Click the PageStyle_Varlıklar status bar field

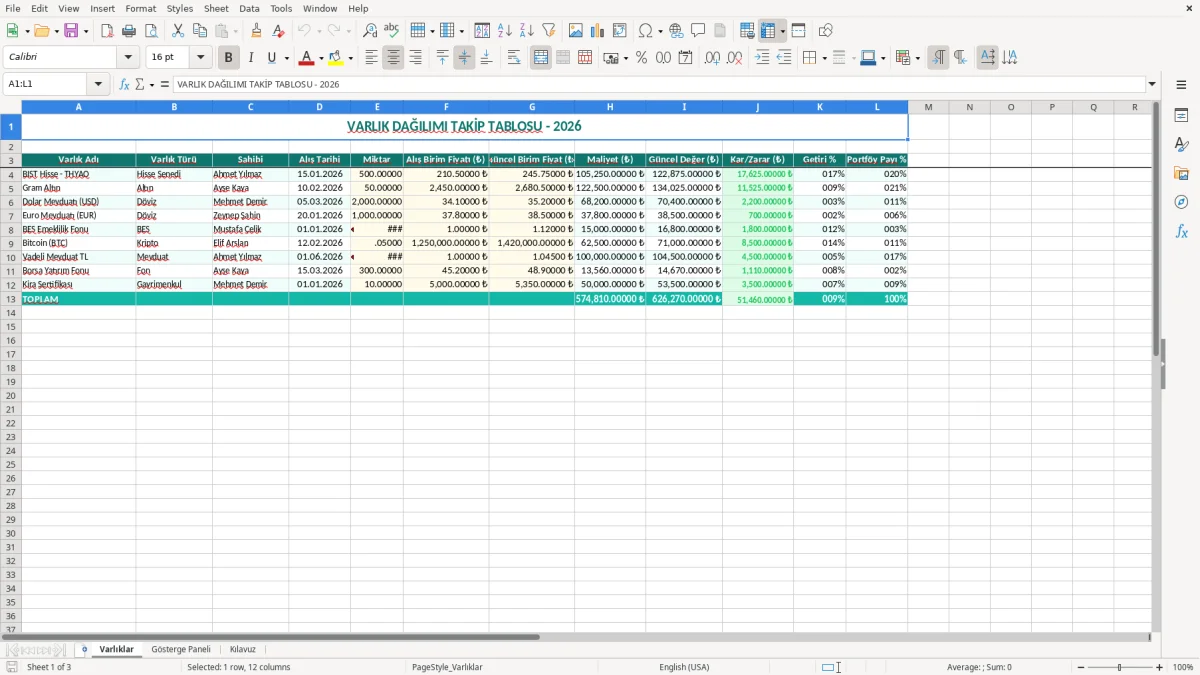447,667
